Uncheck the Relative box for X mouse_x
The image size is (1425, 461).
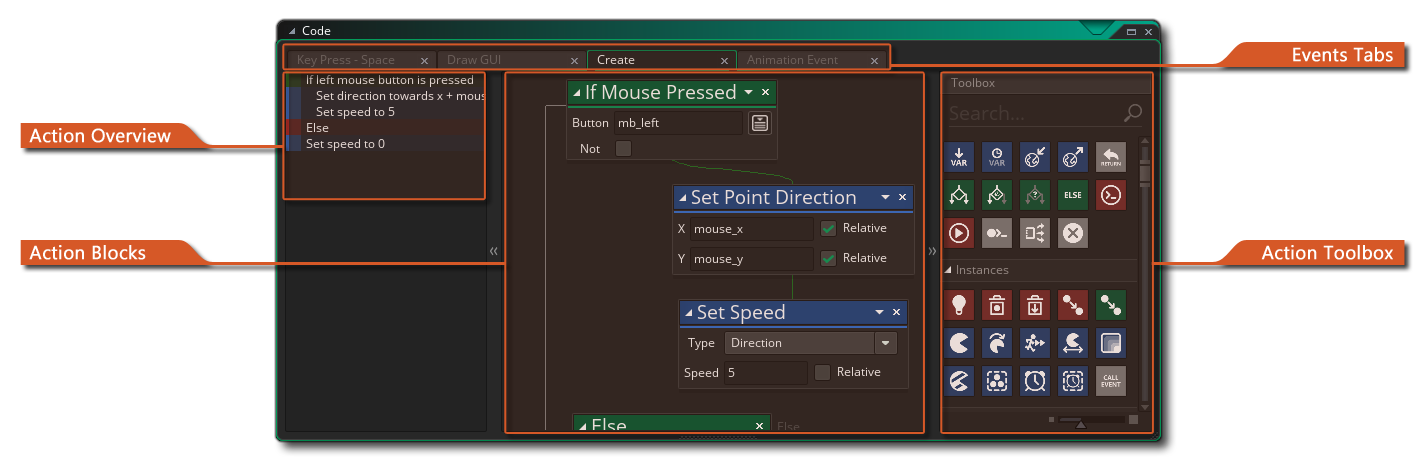828,228
